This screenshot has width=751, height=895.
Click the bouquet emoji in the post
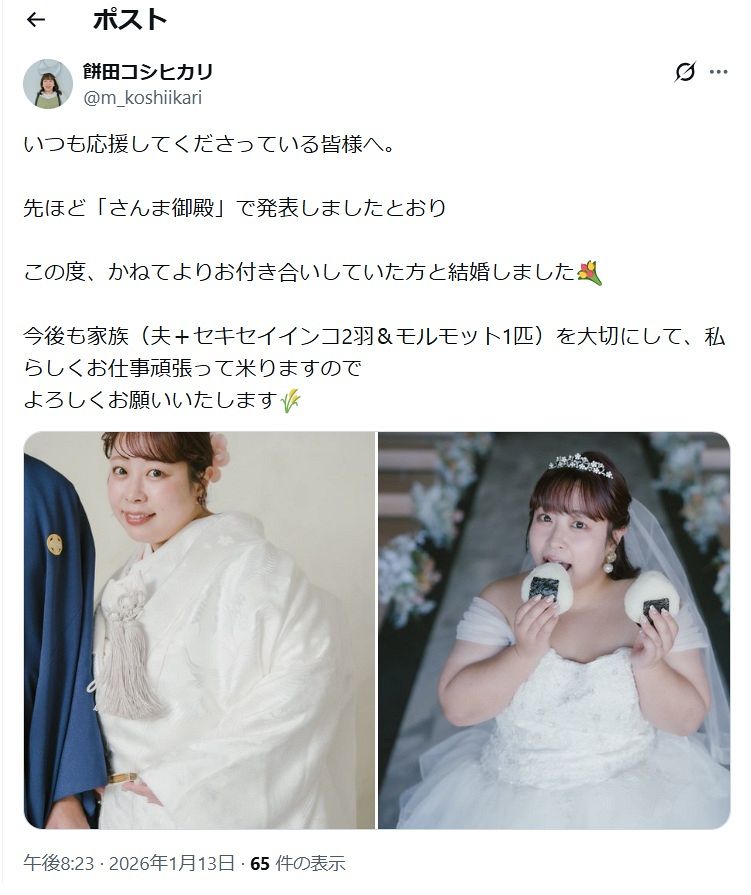coord(590,273)
